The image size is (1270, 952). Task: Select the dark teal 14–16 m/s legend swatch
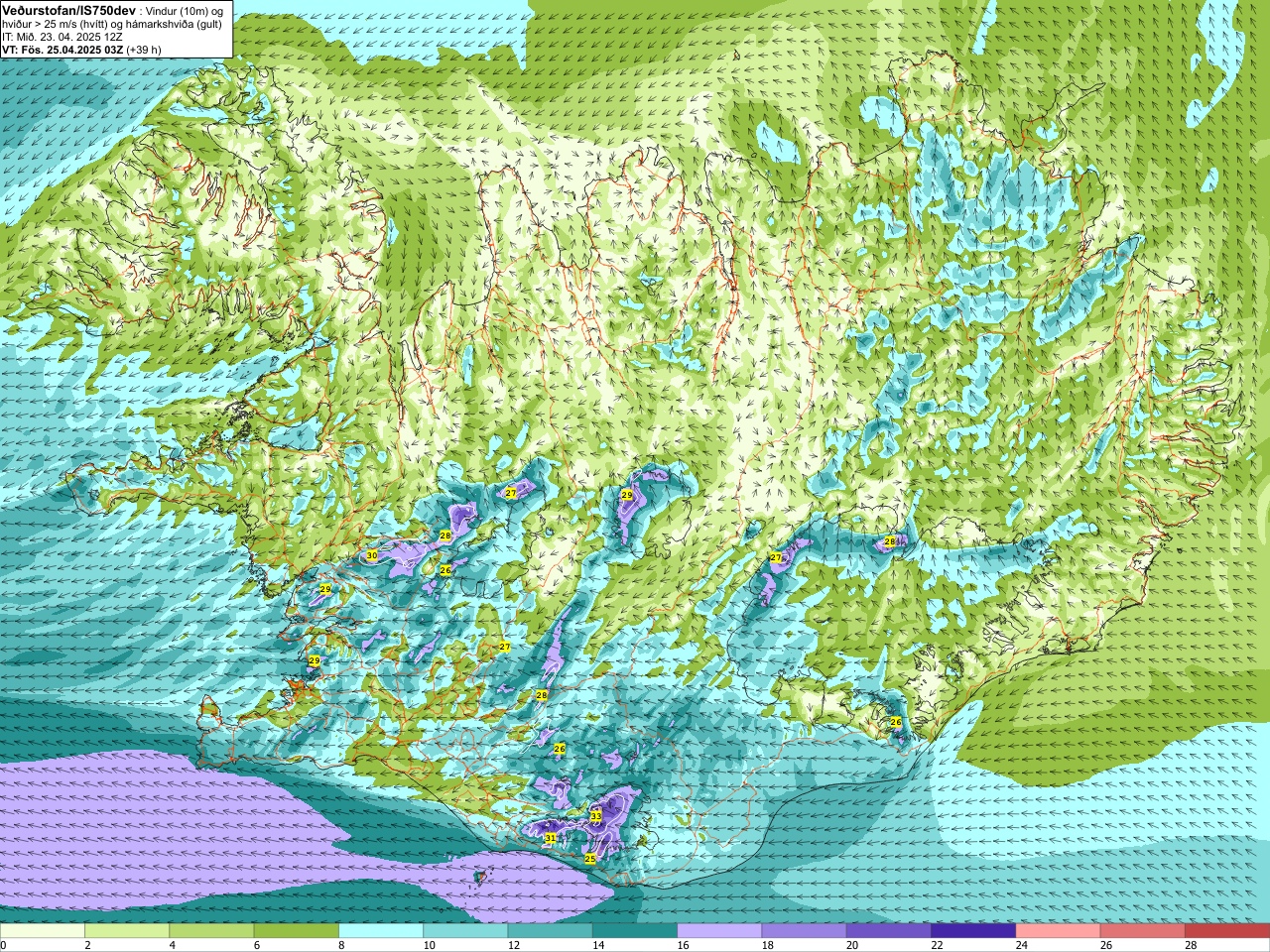pos(635,931)
